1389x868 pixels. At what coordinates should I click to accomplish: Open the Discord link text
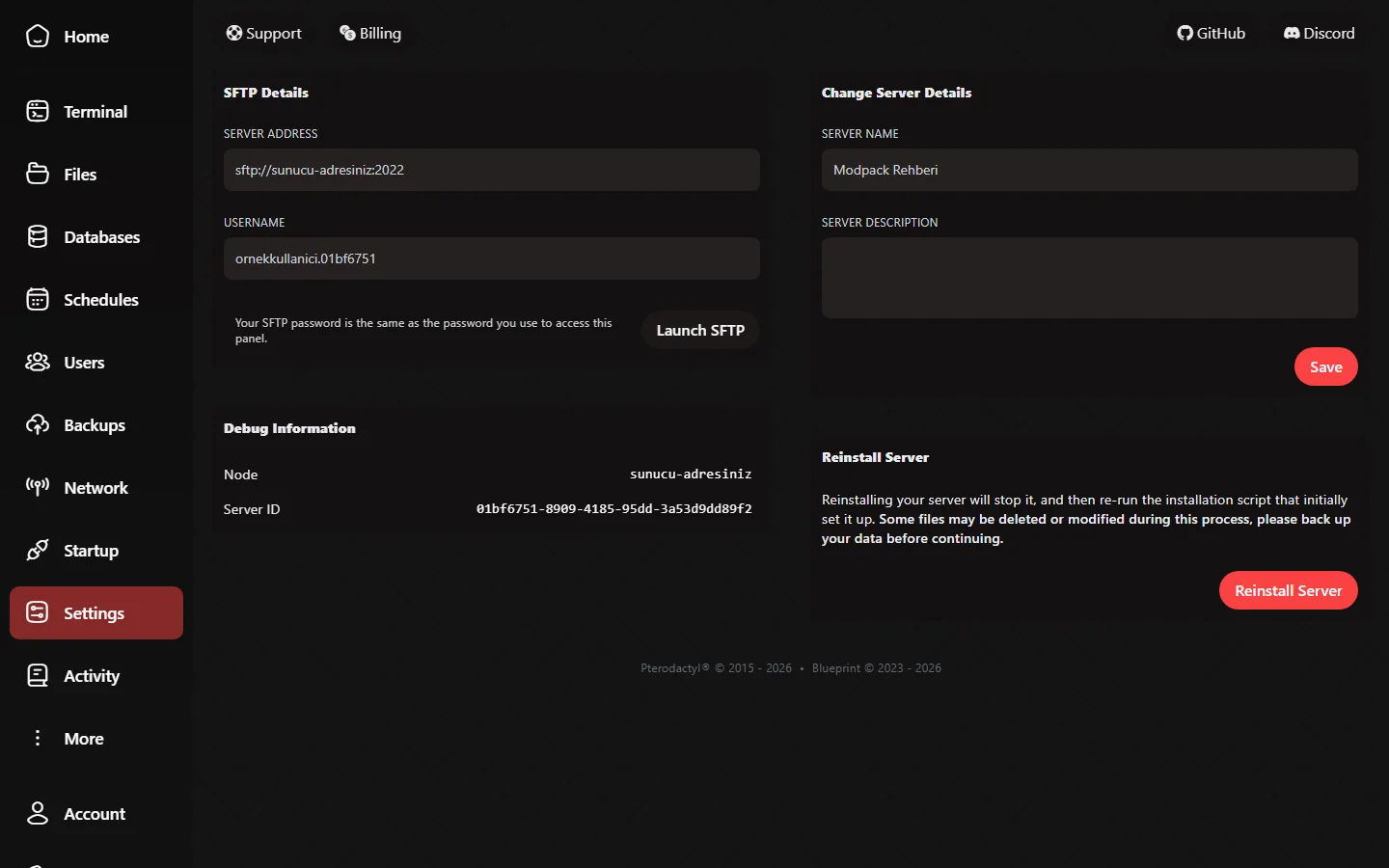point(1329,33)
